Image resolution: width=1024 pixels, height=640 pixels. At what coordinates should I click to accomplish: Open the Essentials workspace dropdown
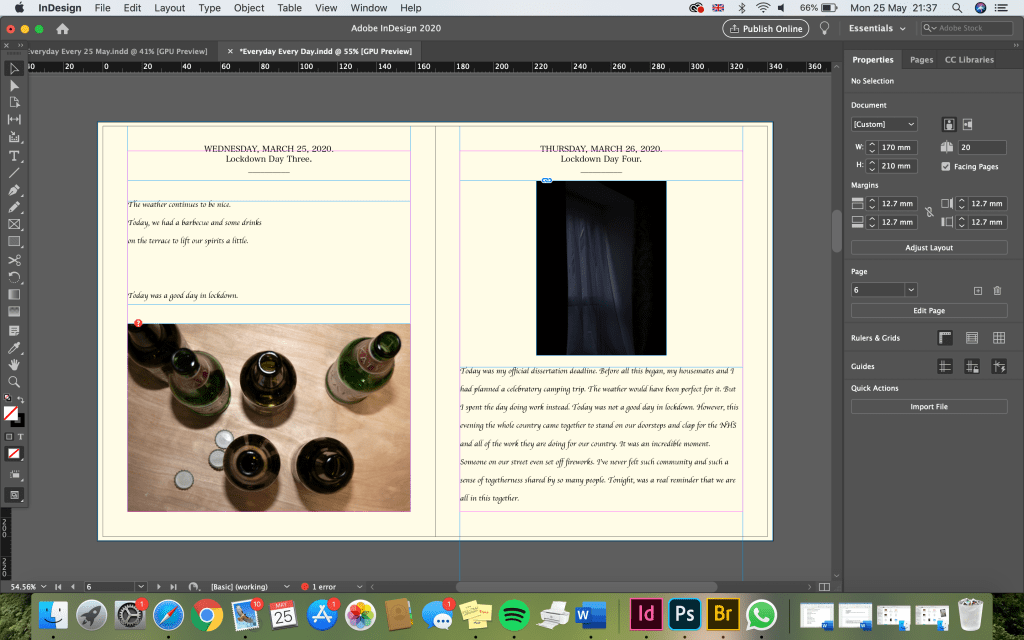tap(876, 29)
